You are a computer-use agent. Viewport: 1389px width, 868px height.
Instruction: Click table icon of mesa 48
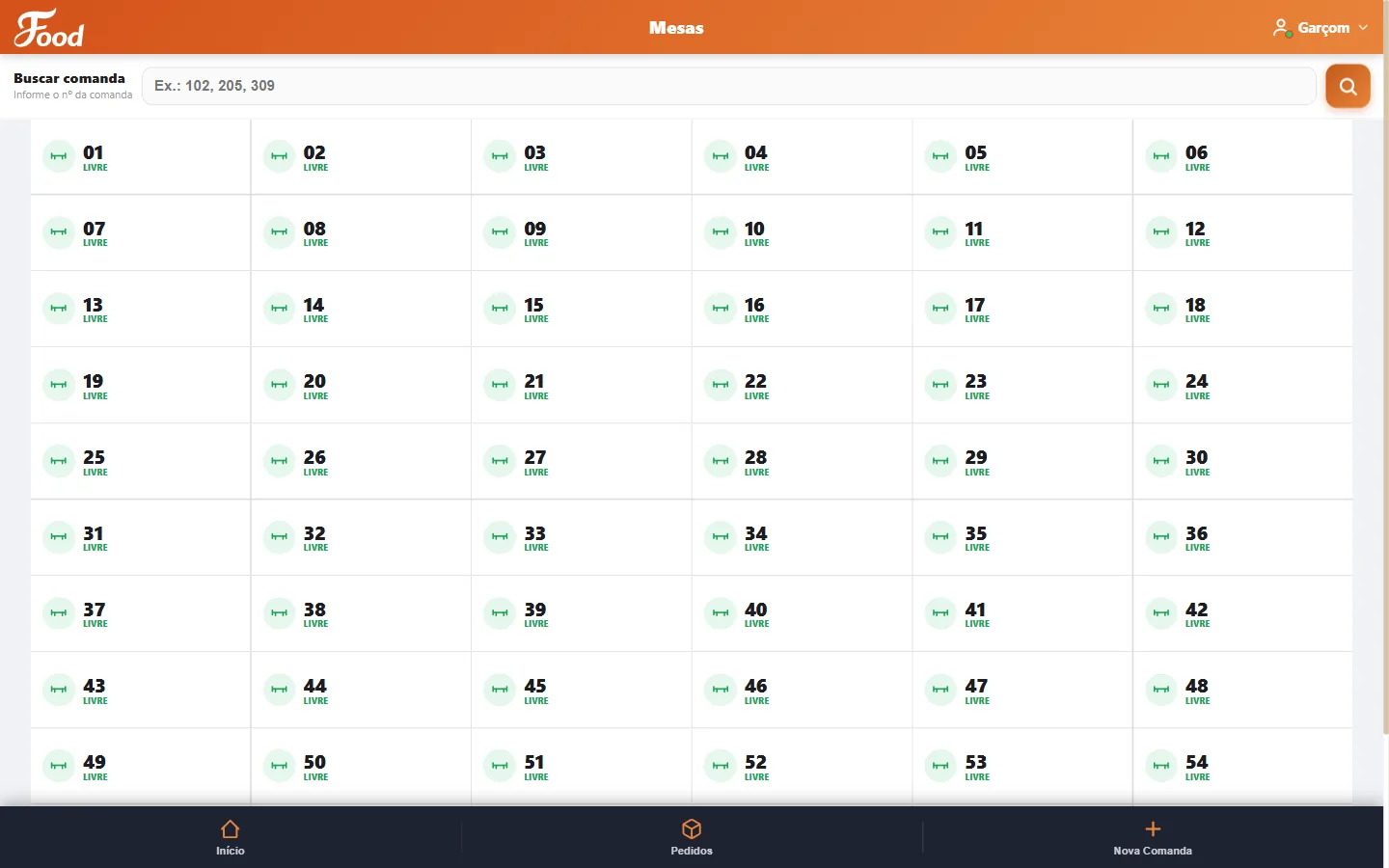tap(1161, 690)
